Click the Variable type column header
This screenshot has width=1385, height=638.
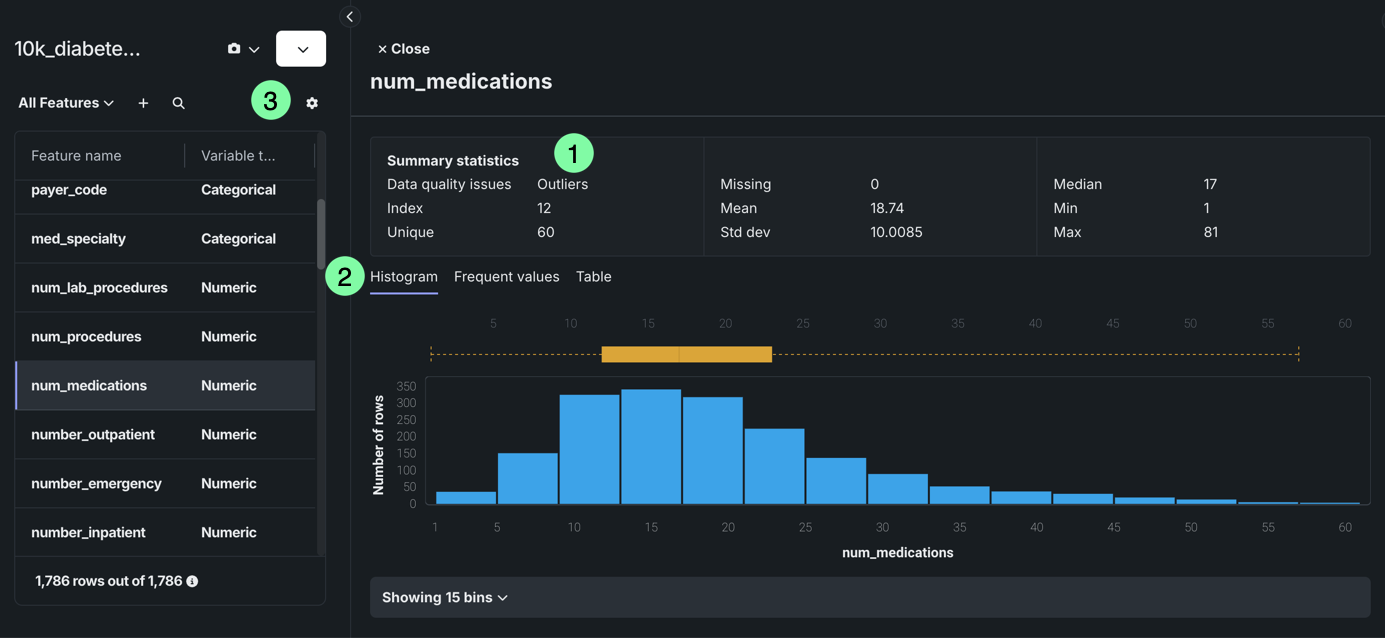point(238,156)
